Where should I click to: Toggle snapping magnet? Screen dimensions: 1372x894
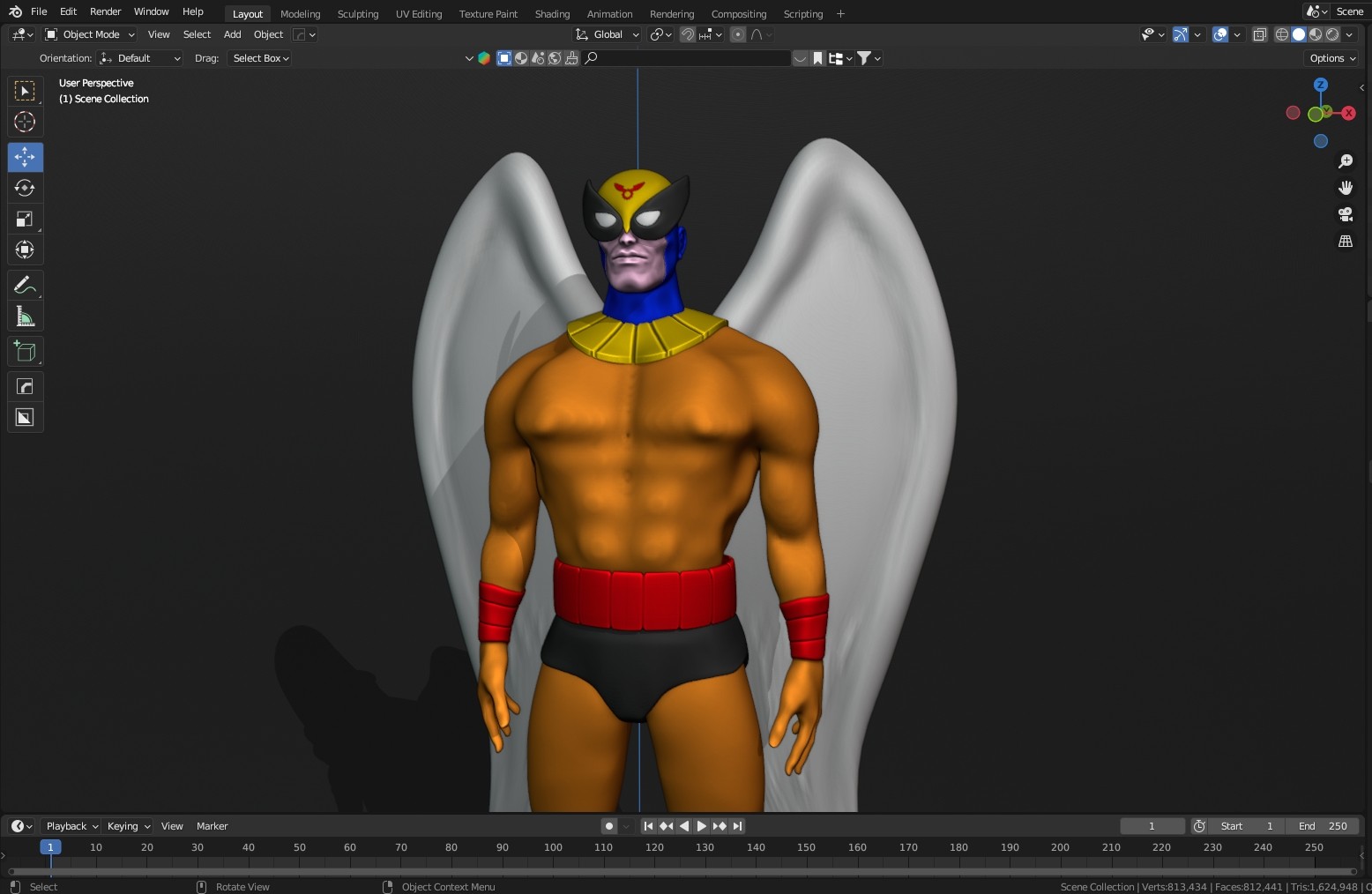(688, 34)
